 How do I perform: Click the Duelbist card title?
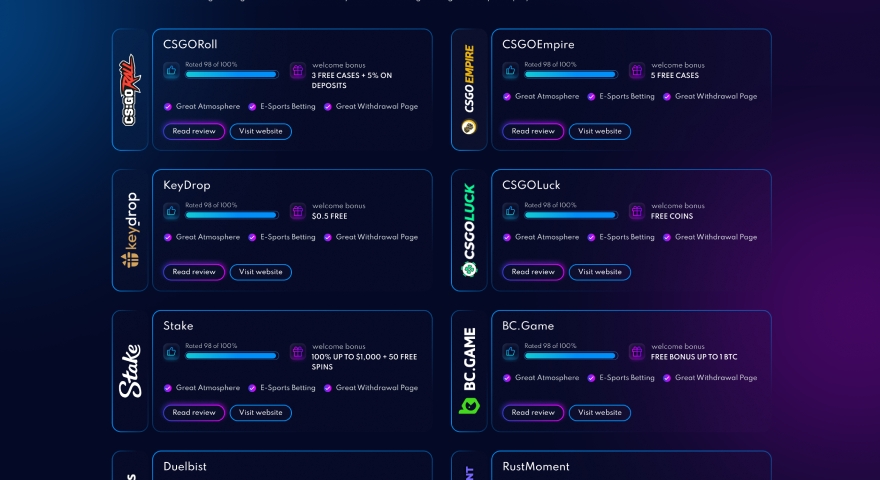point(185,467)
